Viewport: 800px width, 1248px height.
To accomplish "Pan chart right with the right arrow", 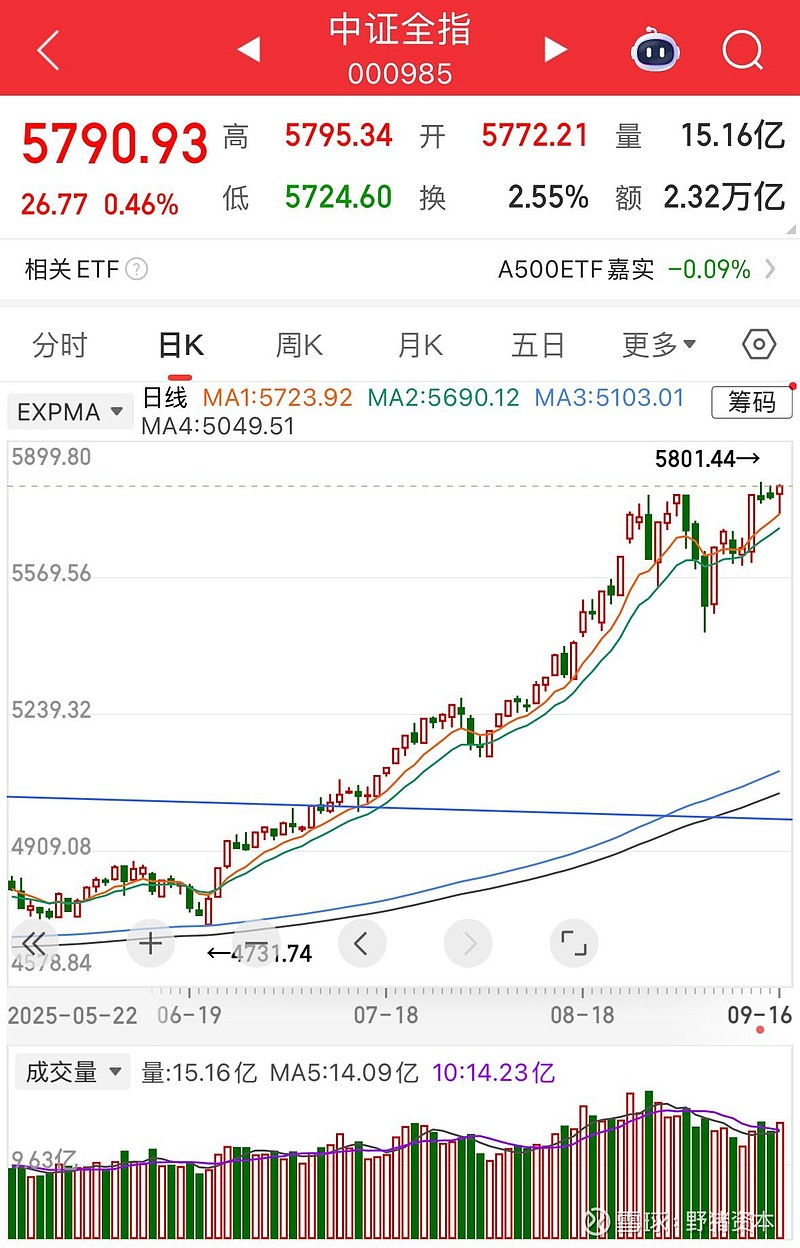I will click(468, 942).
